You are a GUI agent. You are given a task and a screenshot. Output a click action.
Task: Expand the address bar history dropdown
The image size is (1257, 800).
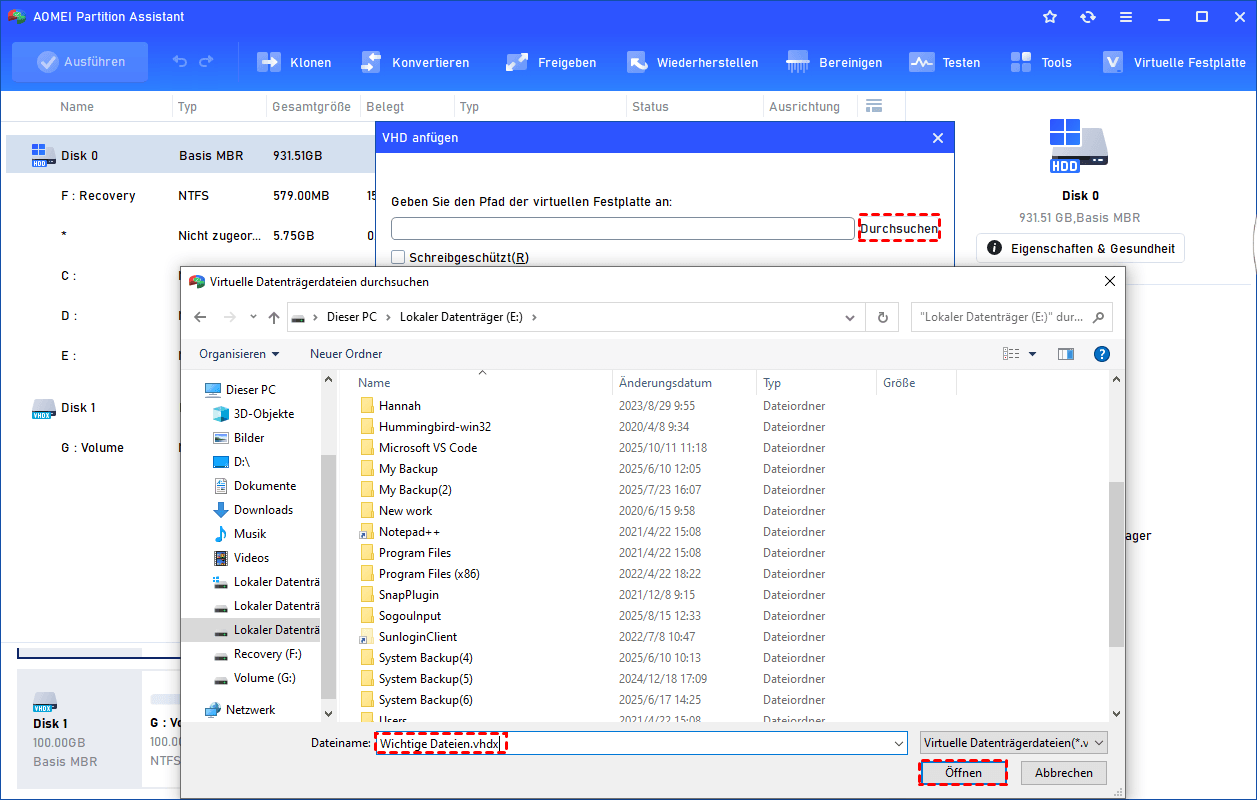850,317
